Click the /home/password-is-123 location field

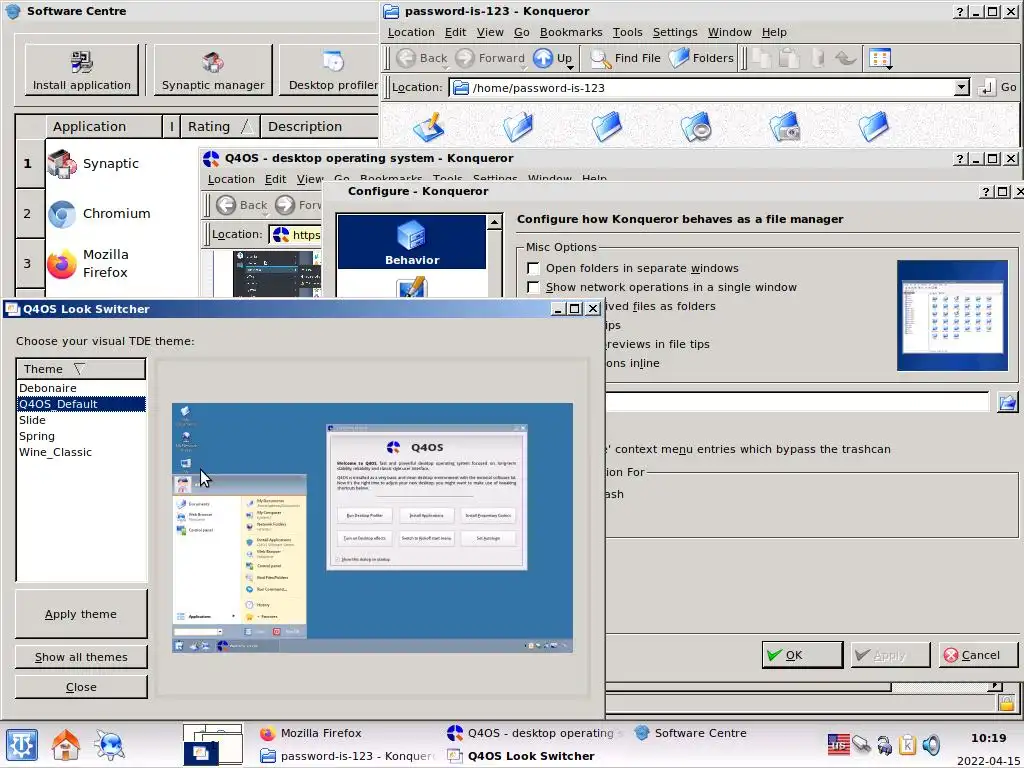click(x=709, y=88)
